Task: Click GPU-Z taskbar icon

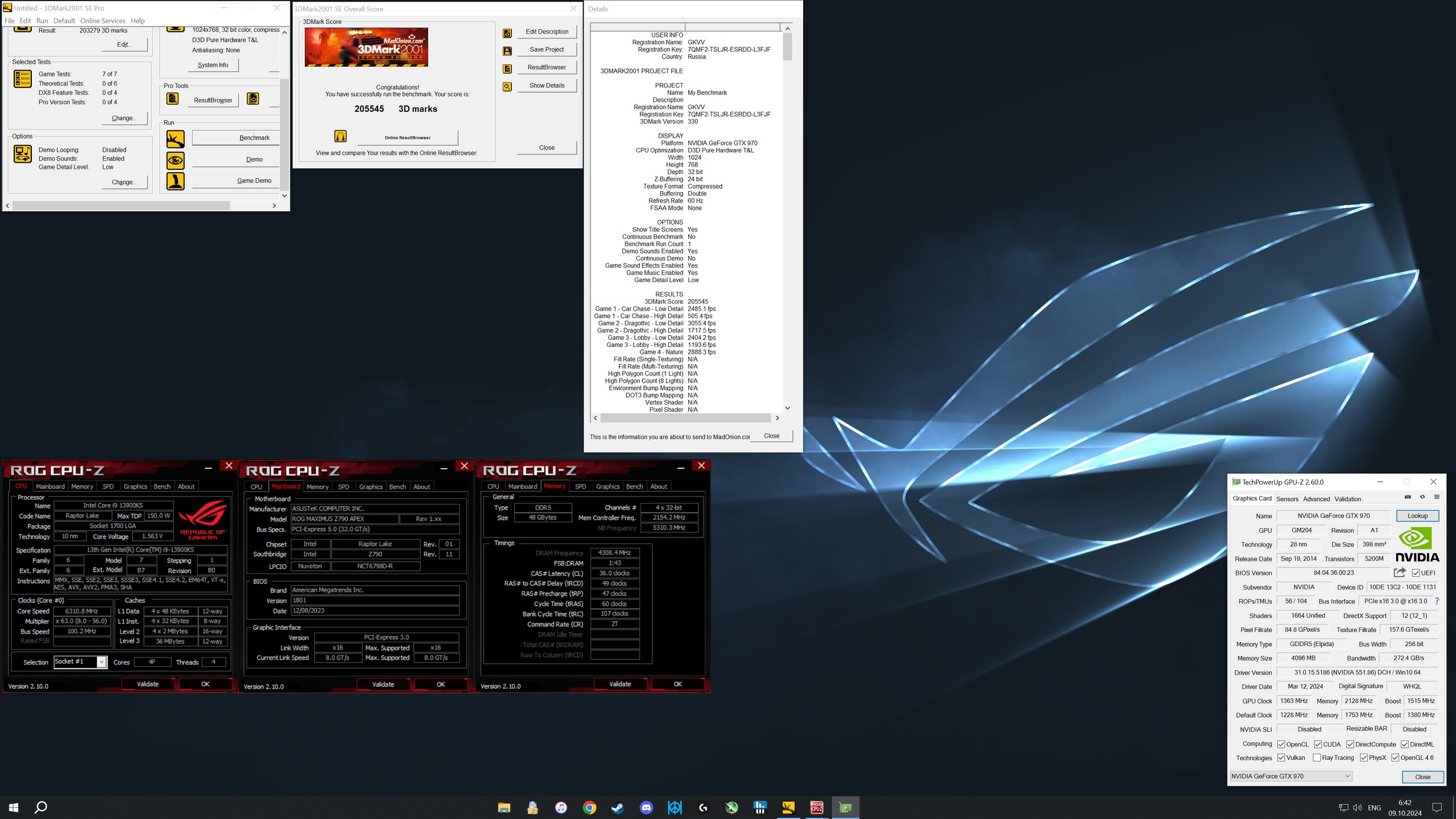Action: pyautogui.click(x=845, y=808)
